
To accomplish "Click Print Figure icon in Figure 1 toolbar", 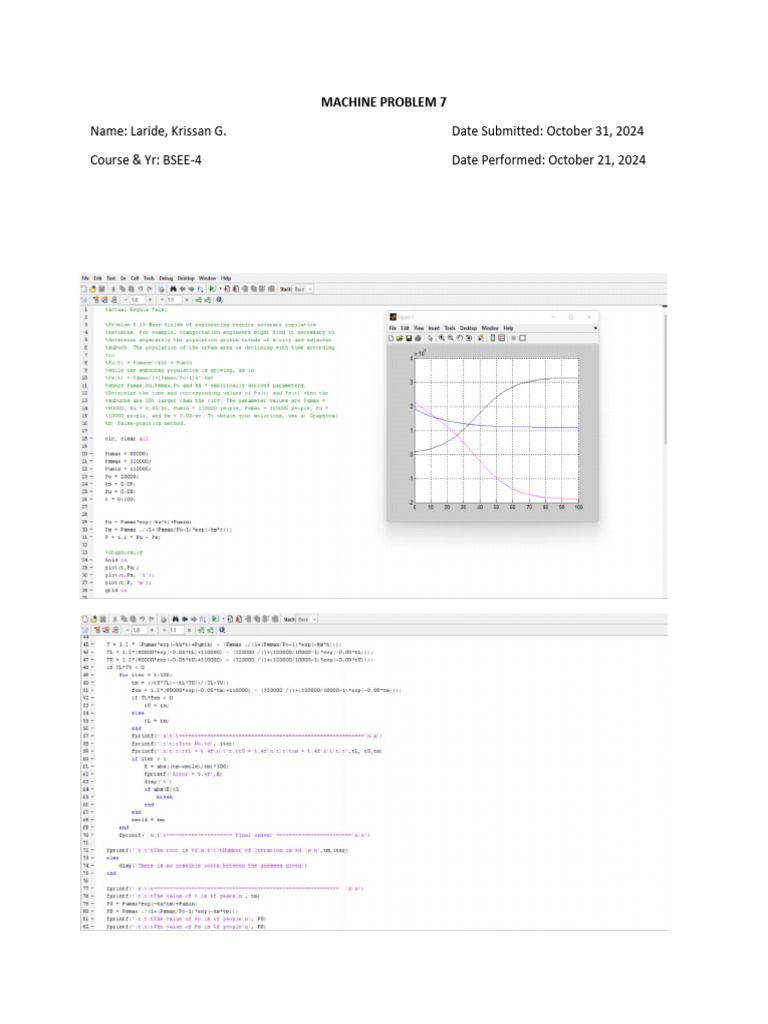I will (x=418, y=338).
